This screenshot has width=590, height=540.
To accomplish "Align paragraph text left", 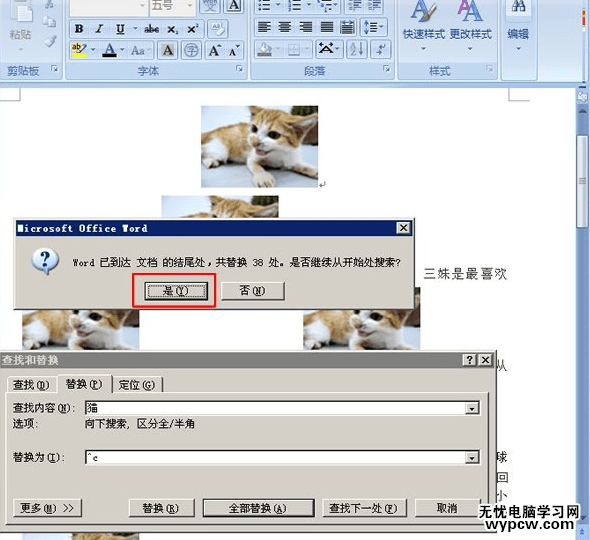I will (264, 27).
